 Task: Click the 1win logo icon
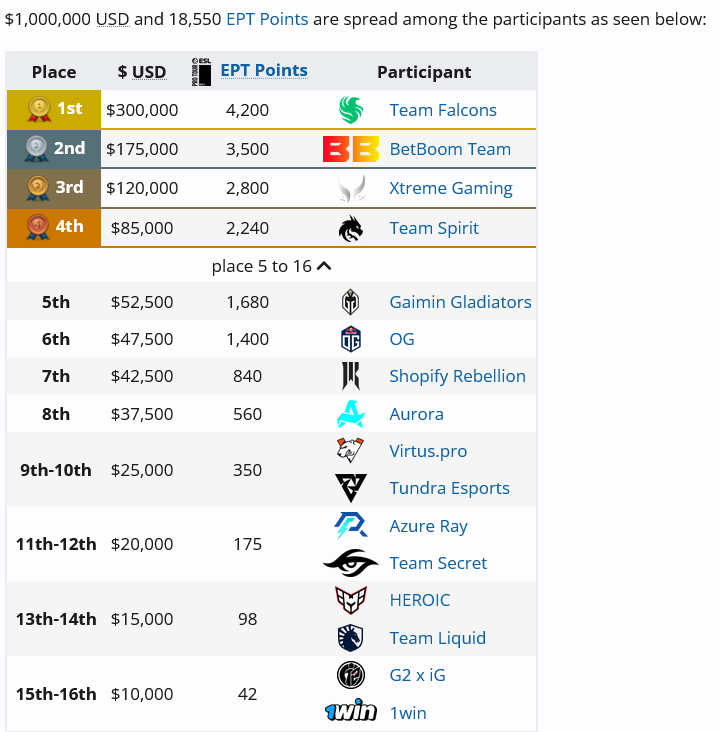[x=350, y=712]
